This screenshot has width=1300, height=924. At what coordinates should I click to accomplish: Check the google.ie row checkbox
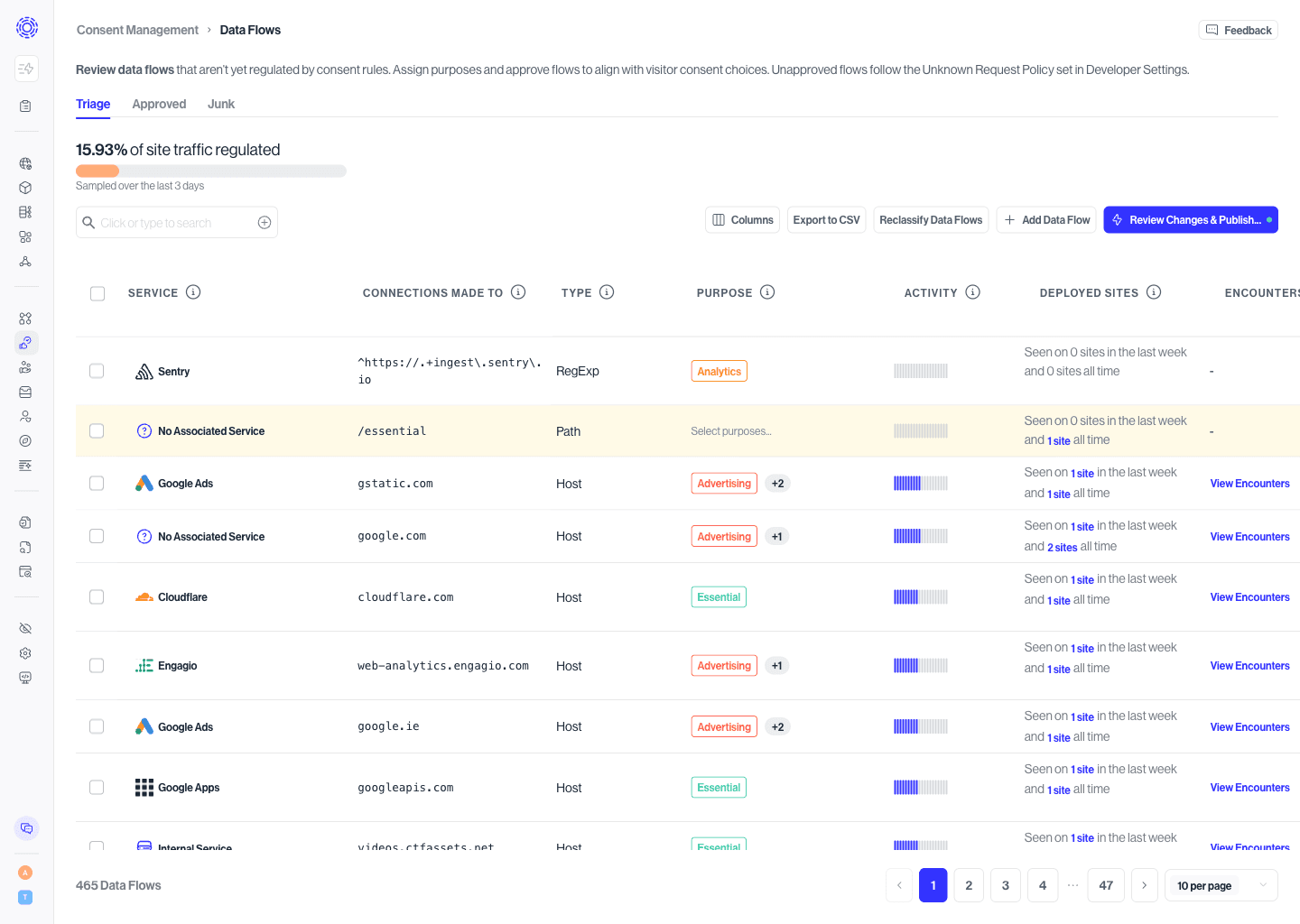(97, 726)
